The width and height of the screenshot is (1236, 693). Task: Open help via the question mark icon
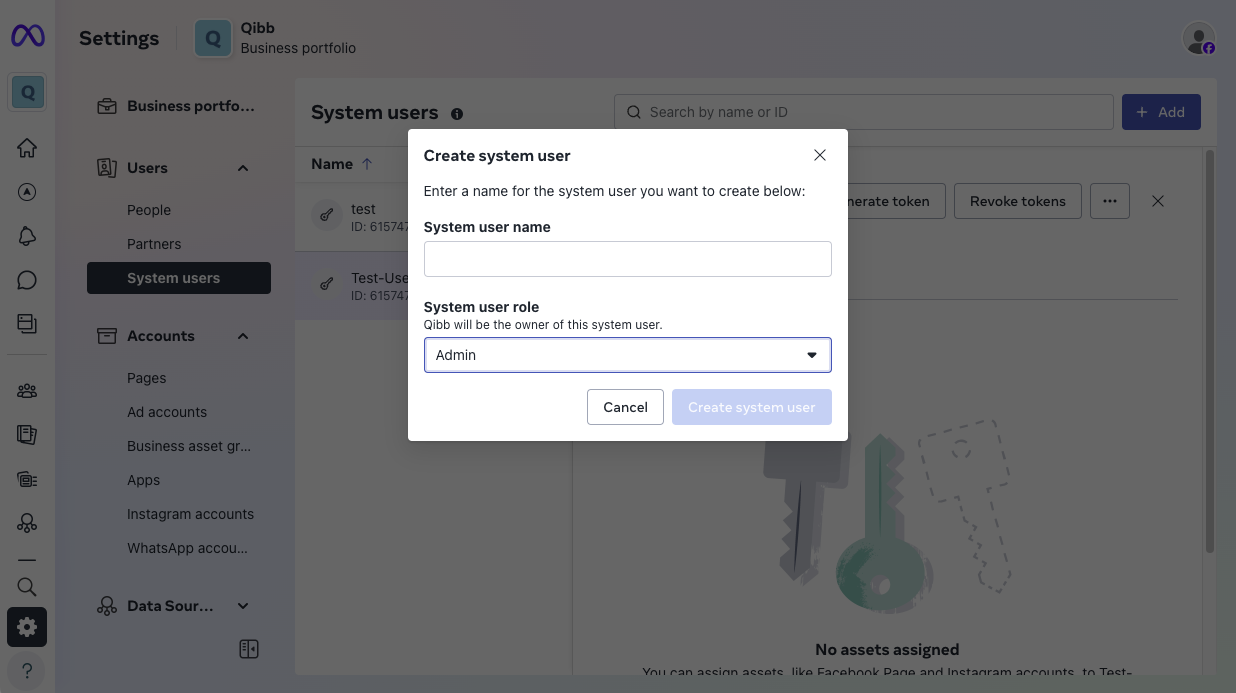click(x=27, y=670)
